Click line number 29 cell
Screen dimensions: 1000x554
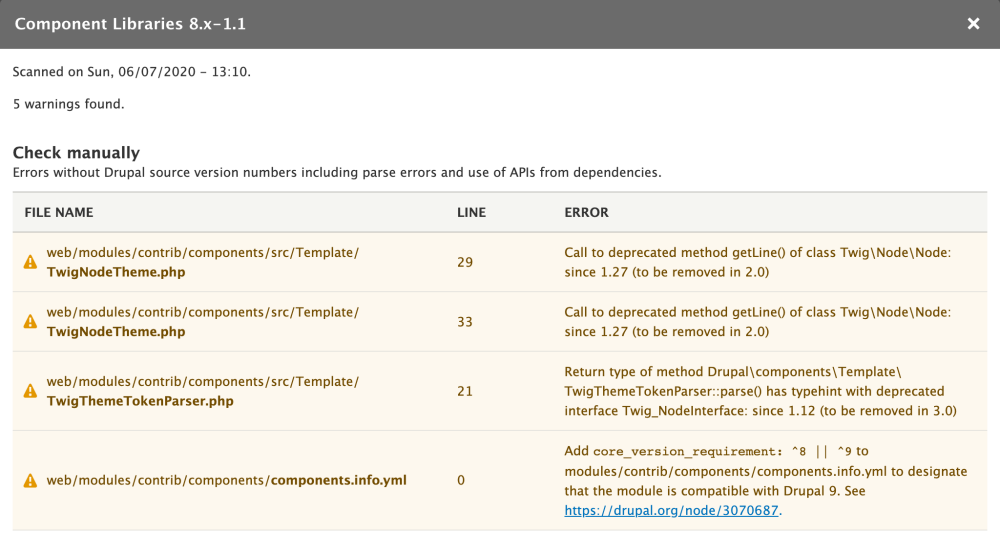465,262
